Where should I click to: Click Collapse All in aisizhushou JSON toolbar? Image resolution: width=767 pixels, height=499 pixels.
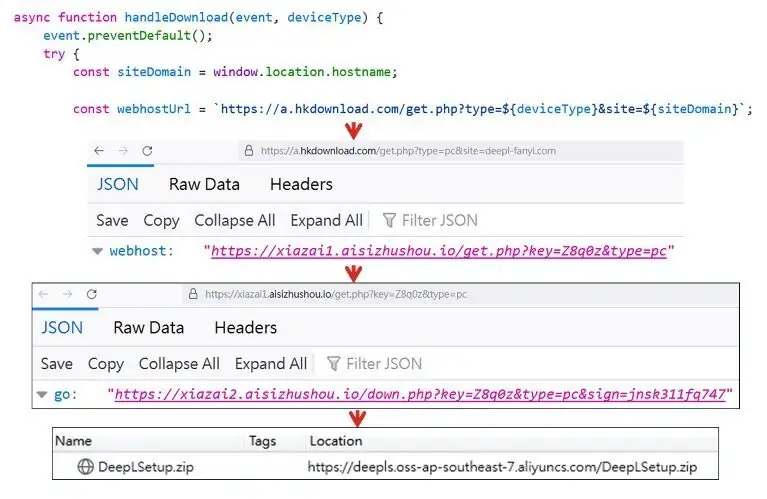(179, 364)
